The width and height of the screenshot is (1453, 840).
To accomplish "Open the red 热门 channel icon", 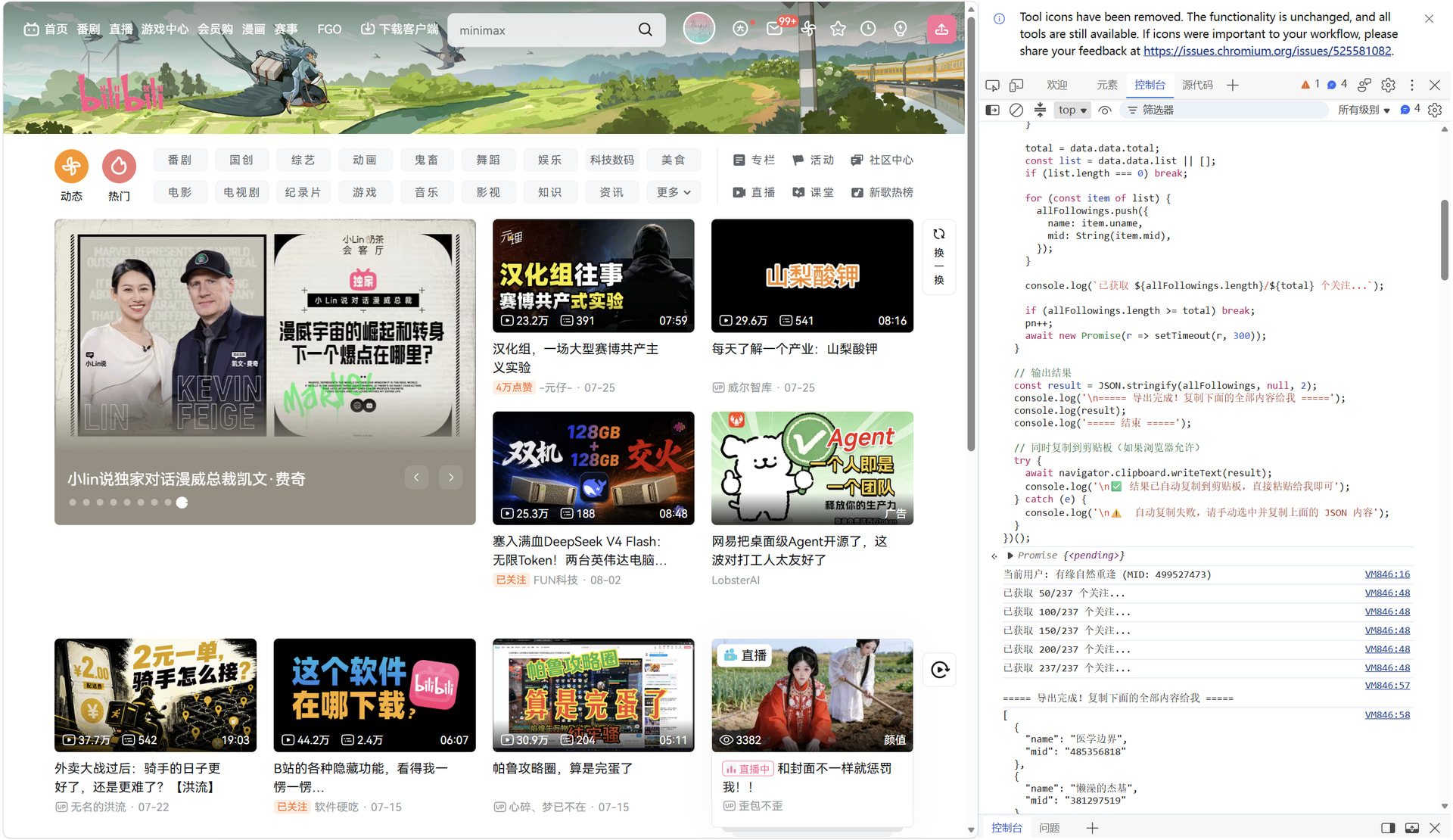I will [119, 166].
